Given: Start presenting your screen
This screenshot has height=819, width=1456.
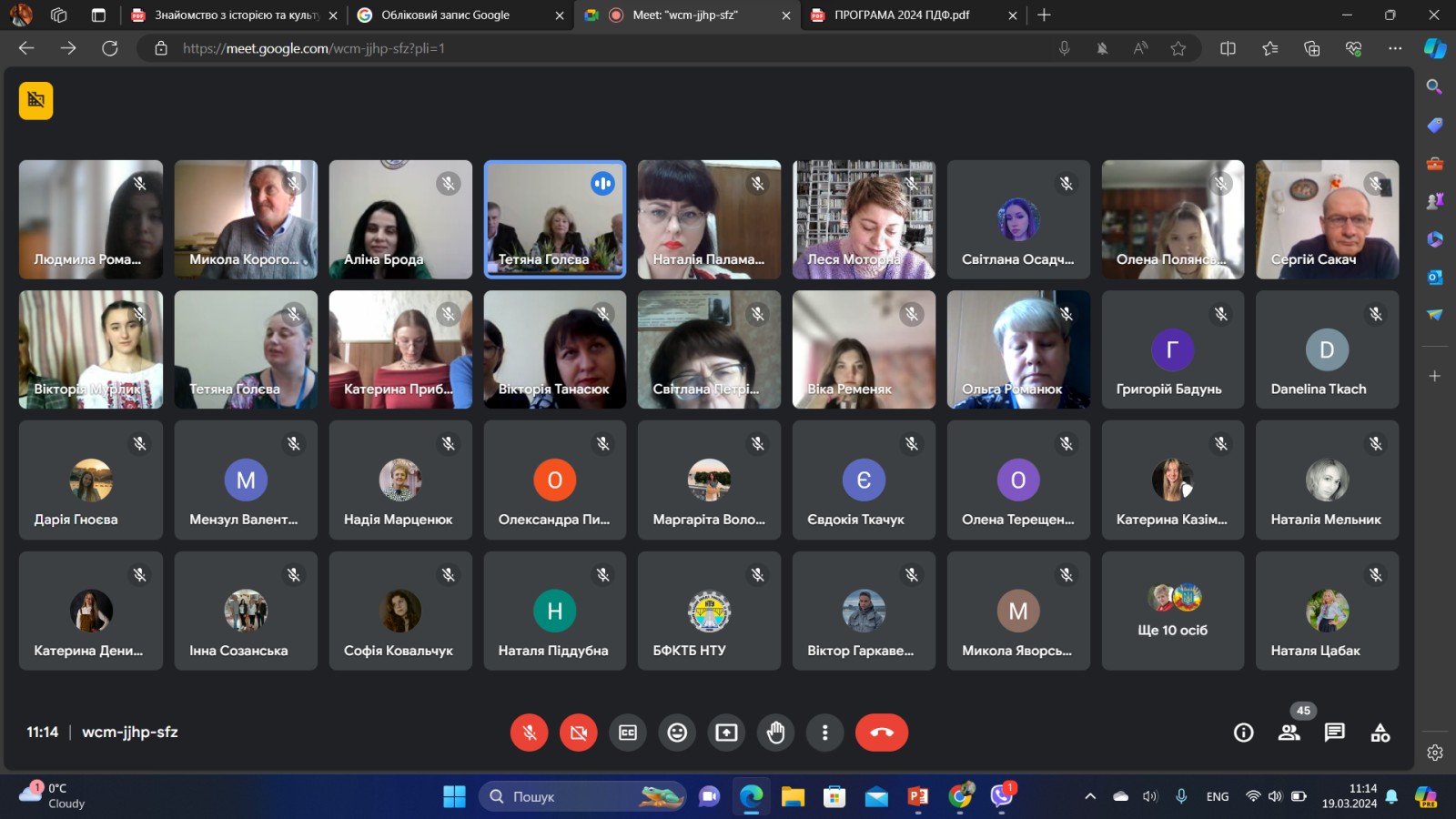Looking at the screenshot, I should [x=726, y=733].
